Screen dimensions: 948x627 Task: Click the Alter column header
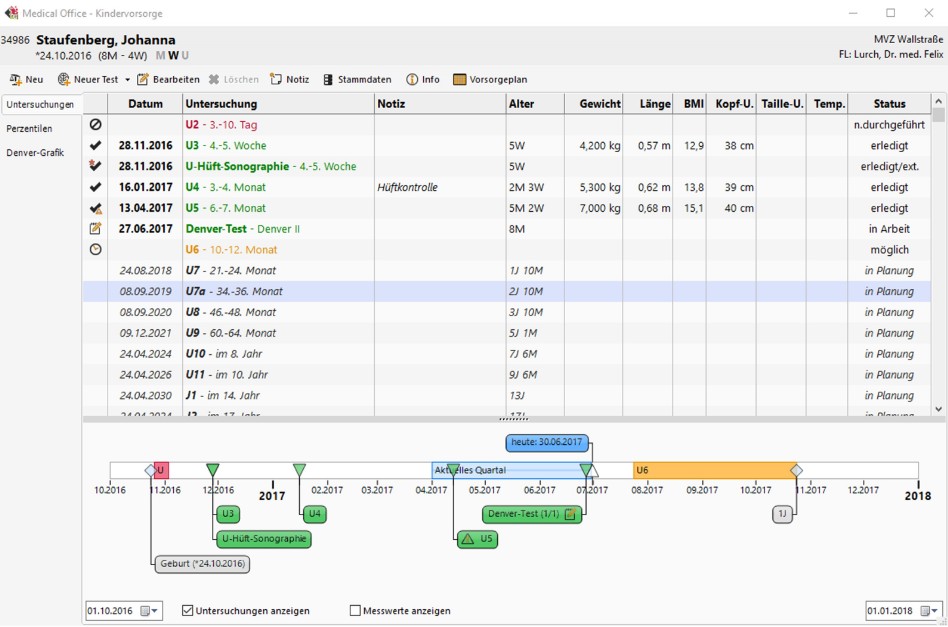coord(535,103)
